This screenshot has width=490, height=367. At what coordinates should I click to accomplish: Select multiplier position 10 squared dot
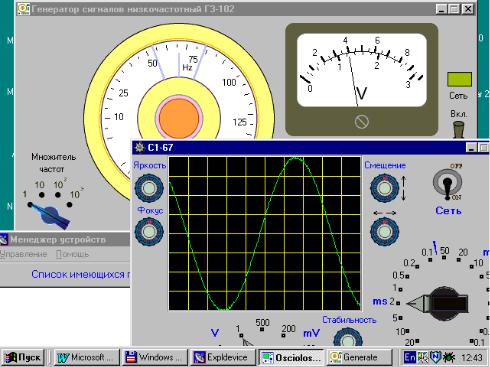58,195
